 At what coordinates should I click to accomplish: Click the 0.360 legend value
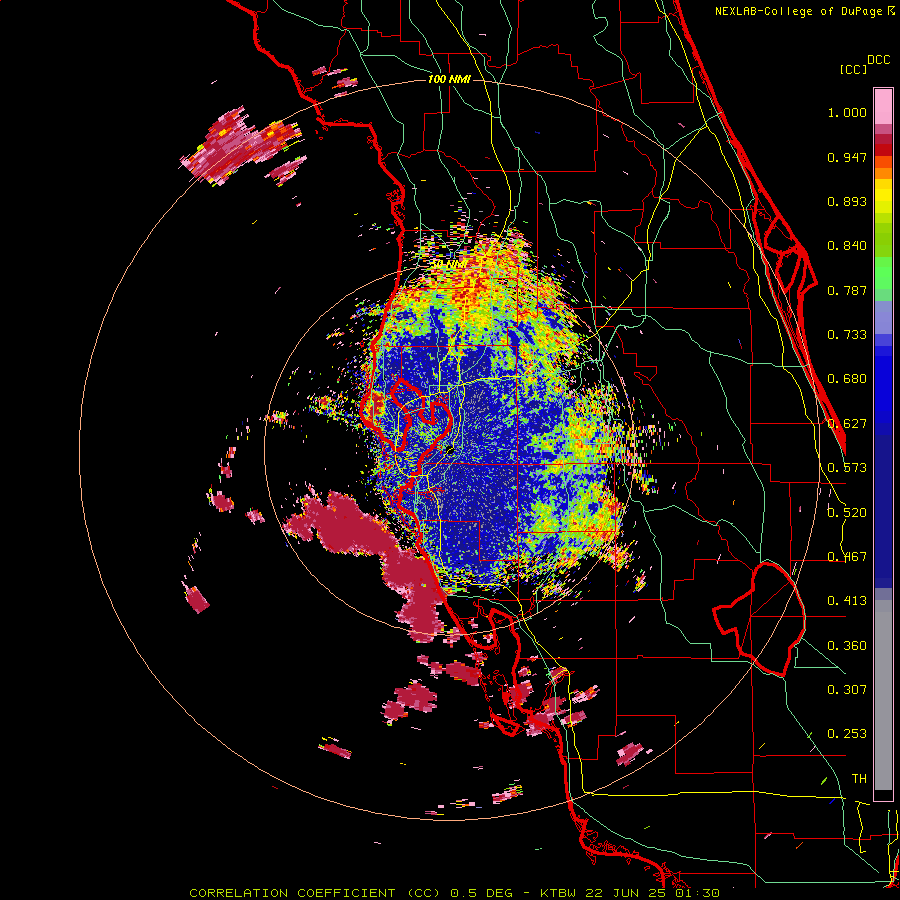(x=847, y=646)
